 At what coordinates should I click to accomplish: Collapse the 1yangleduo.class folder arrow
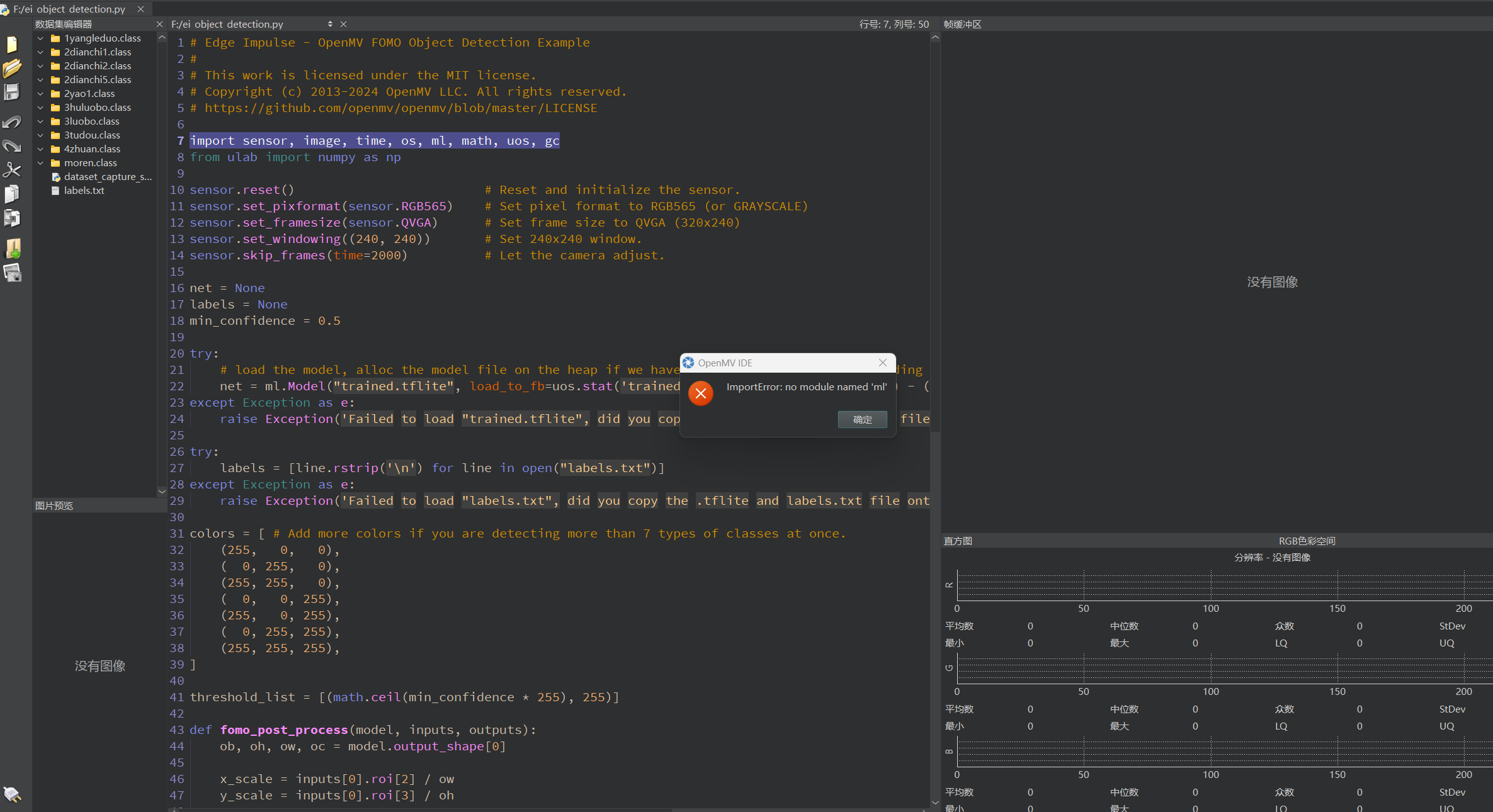point(40,38)
